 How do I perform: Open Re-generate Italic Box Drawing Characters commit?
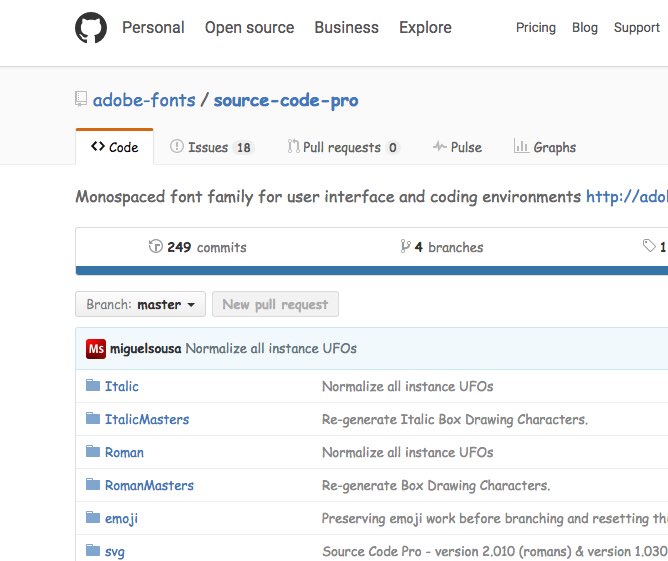(455, 420)
